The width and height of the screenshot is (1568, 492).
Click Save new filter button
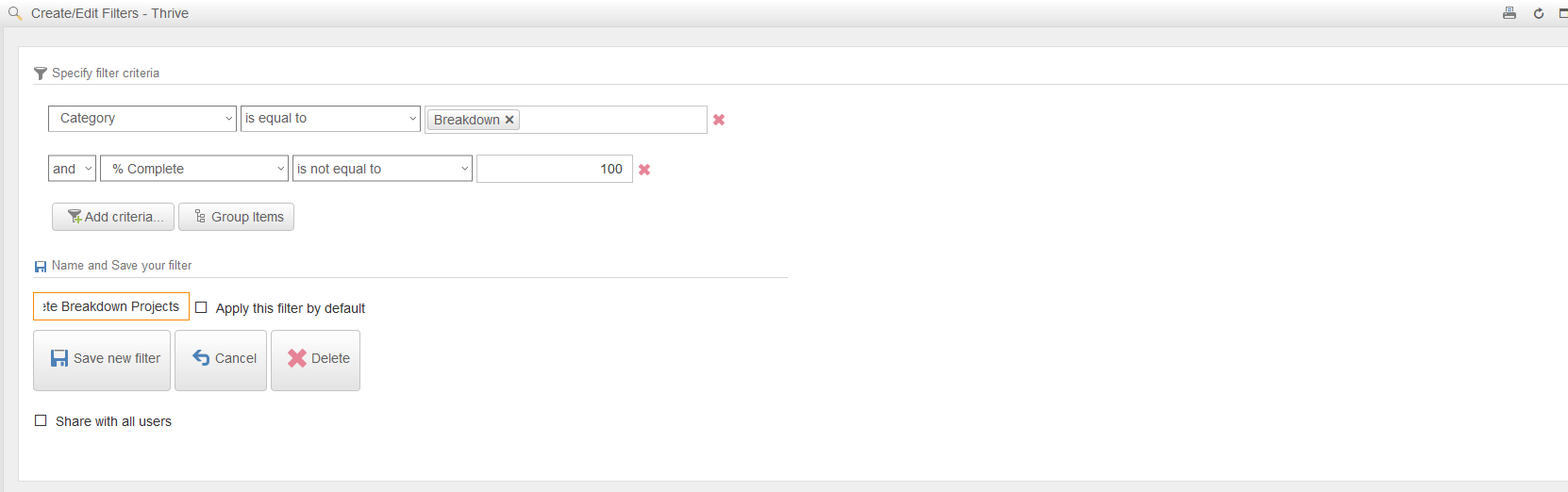(102, 360)
